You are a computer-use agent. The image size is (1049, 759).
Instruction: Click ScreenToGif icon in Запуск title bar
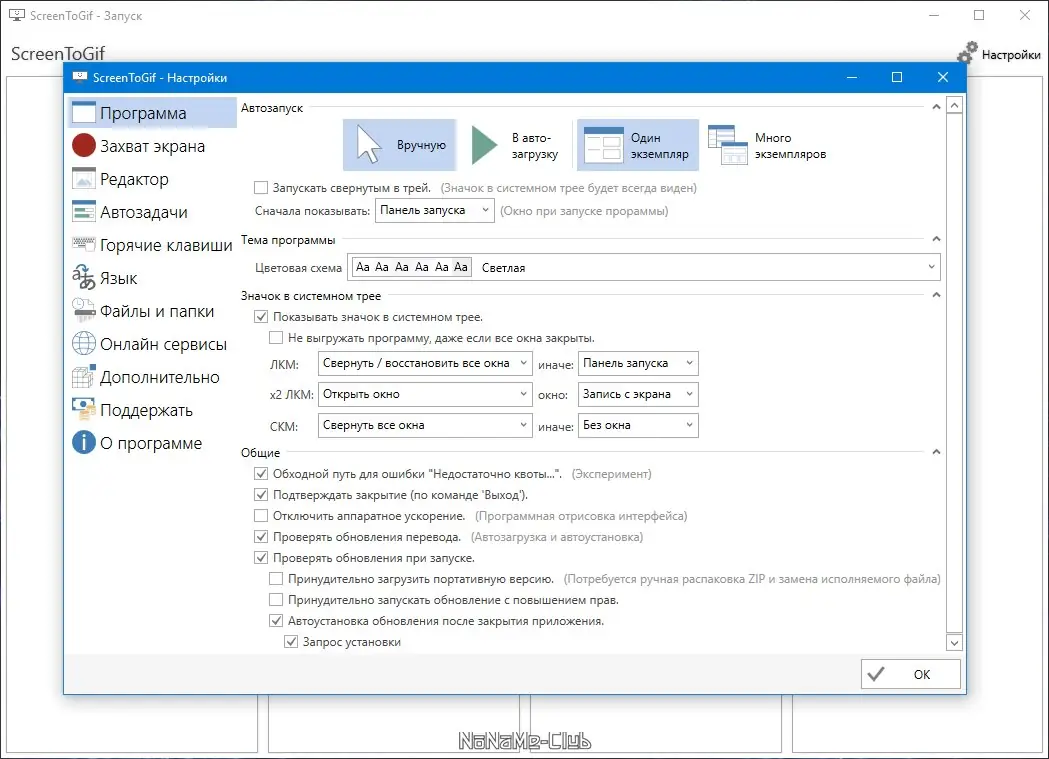pyautogui.click(x=17, y=15)
